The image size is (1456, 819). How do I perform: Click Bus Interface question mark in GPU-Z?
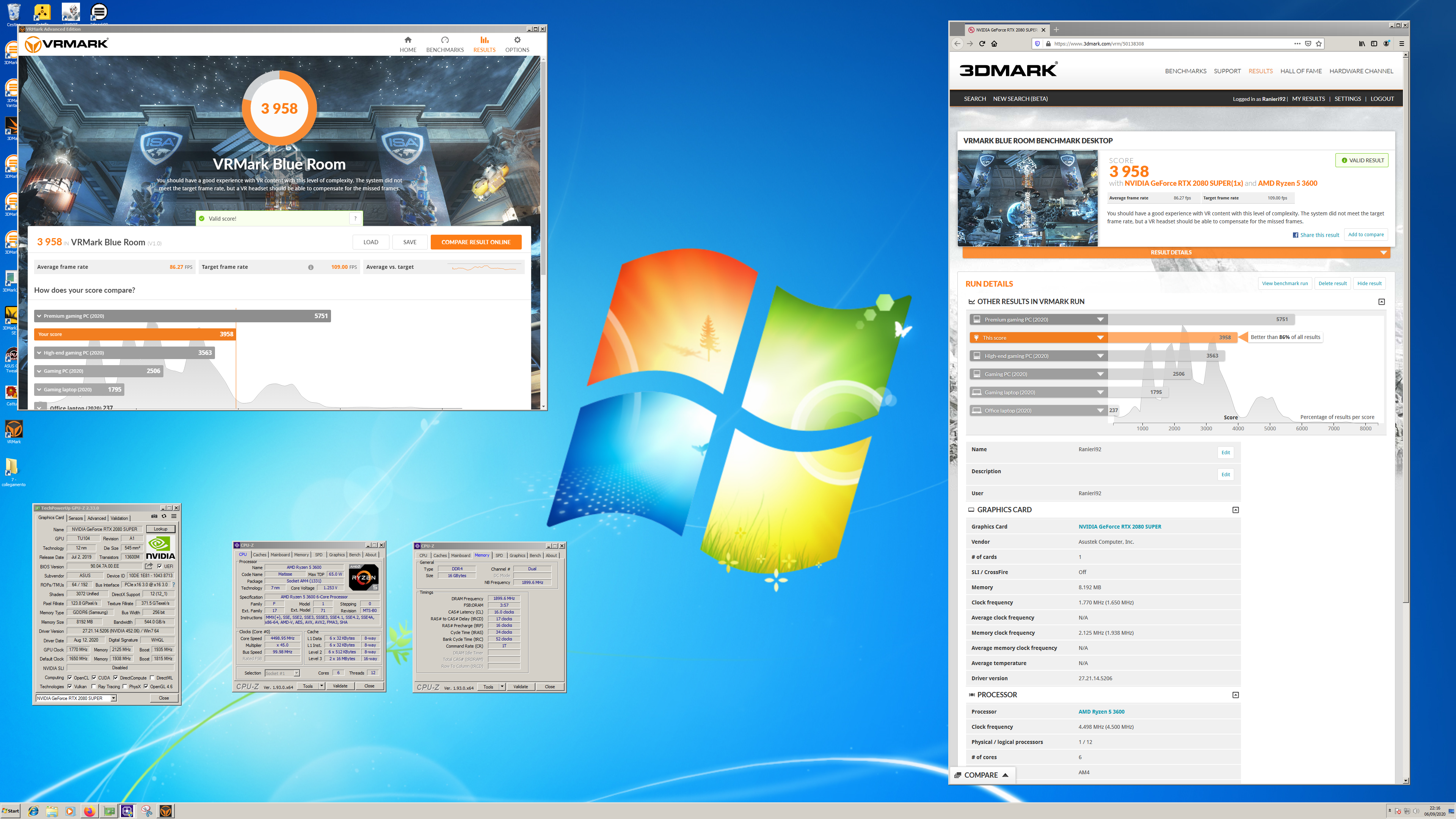point(174,584)
